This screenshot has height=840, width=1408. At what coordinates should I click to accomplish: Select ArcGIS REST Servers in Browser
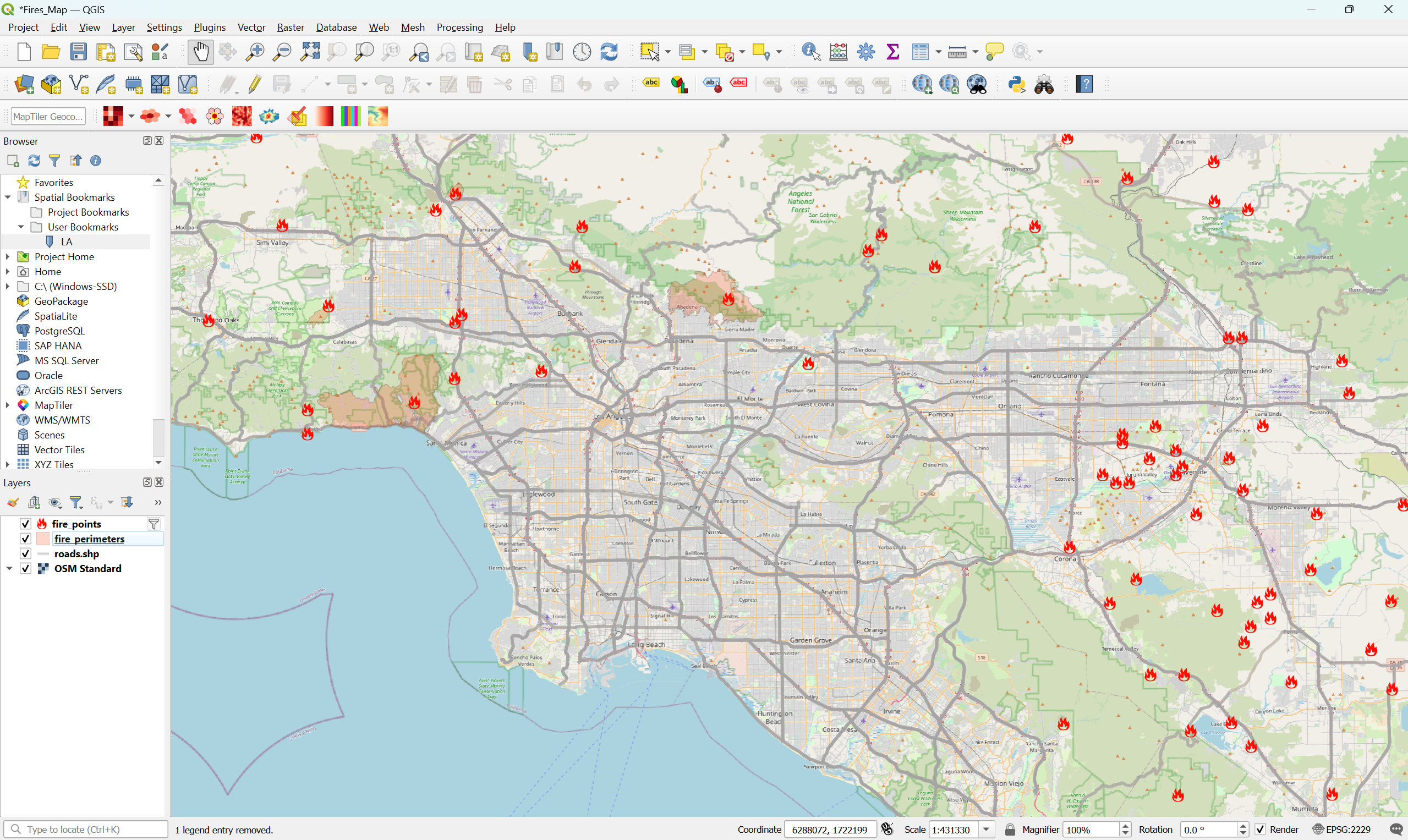point(78,390)
